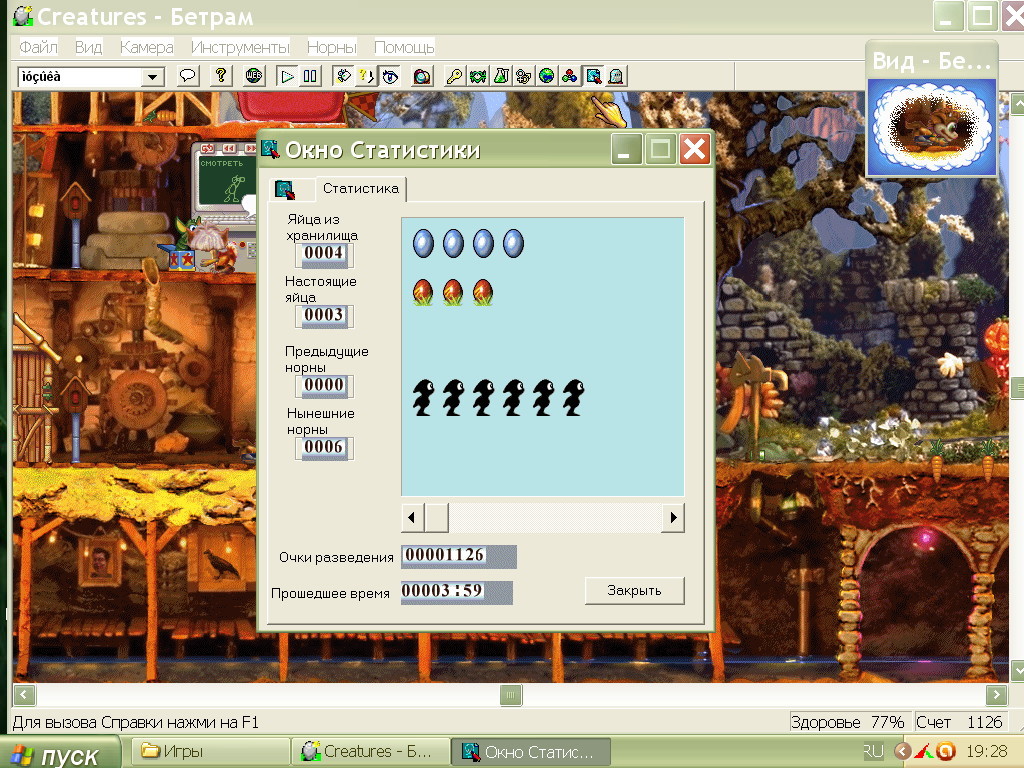
Task: Click the third red real egg
Action: [x=483, y=292]
